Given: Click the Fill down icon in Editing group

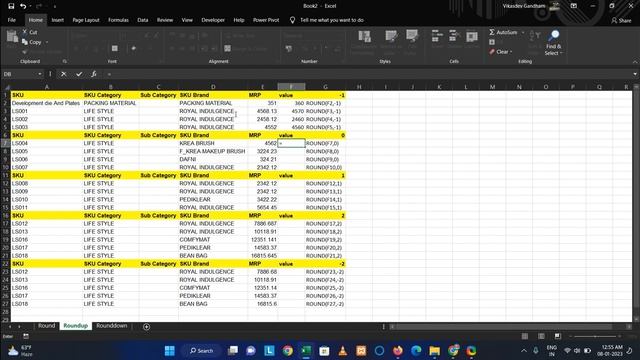Looking at the screenshot, I should point(492,42).
